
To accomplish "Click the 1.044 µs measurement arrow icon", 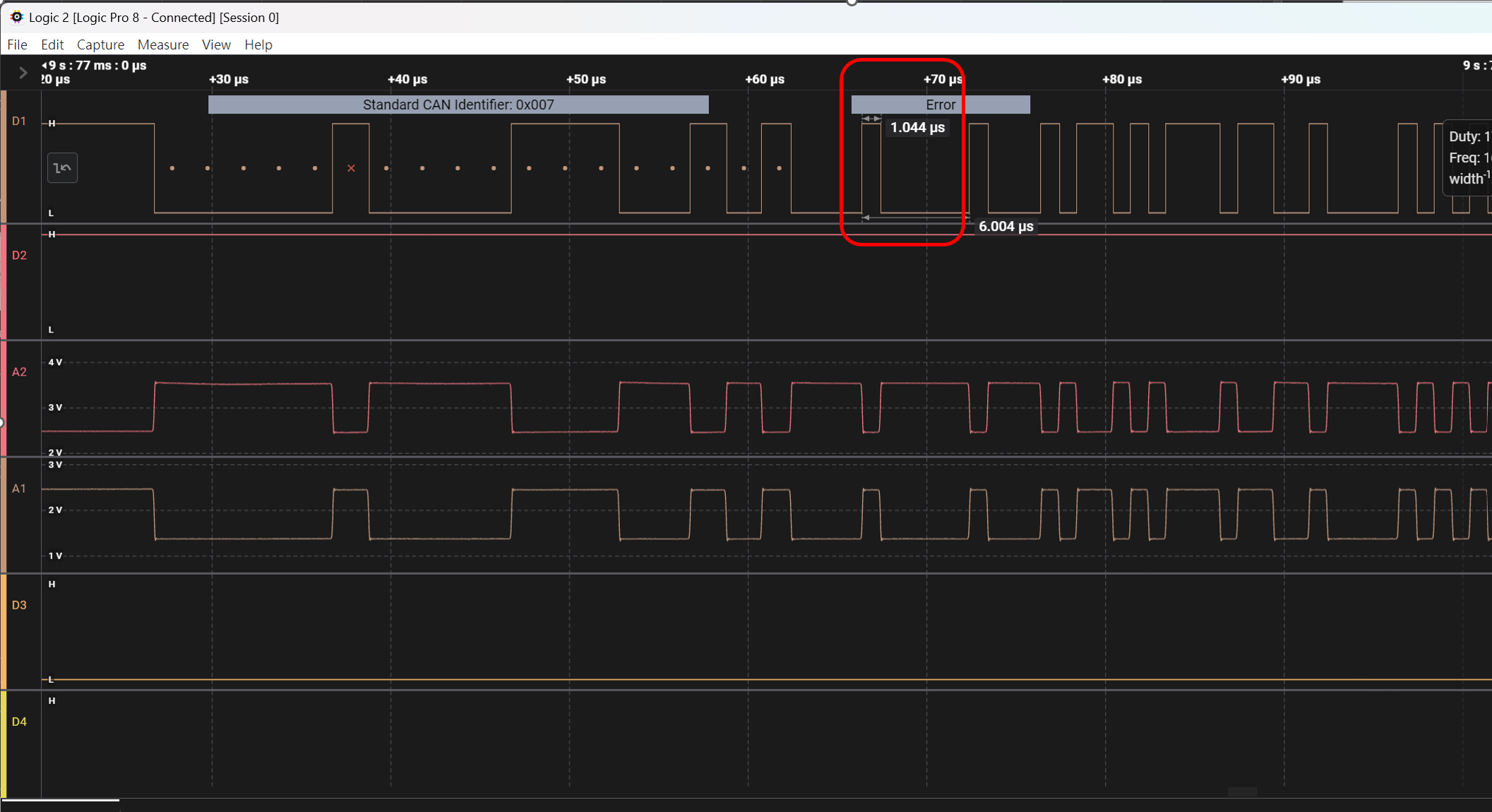I will point(871,119).
